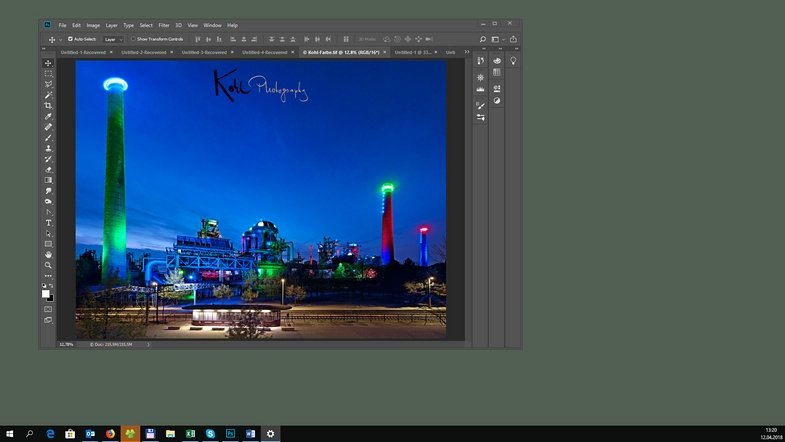Select the Hand tool
The height and width of the screenshot is (442, 785).
(x=48, y=255)
